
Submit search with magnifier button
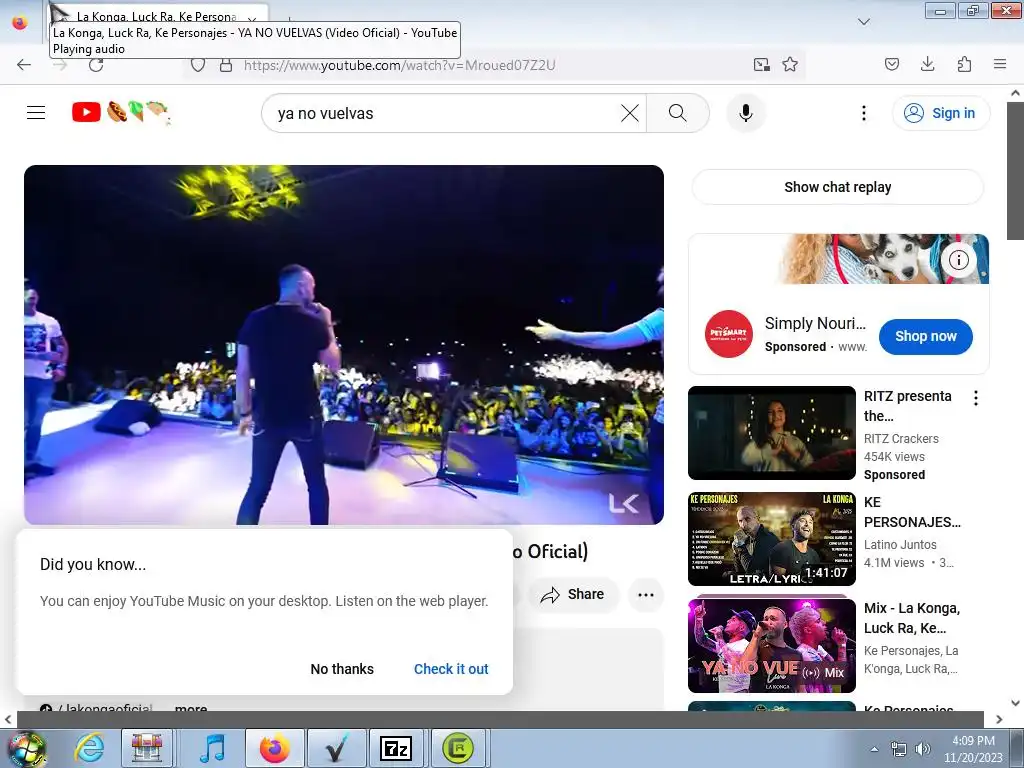pos(678,113)
